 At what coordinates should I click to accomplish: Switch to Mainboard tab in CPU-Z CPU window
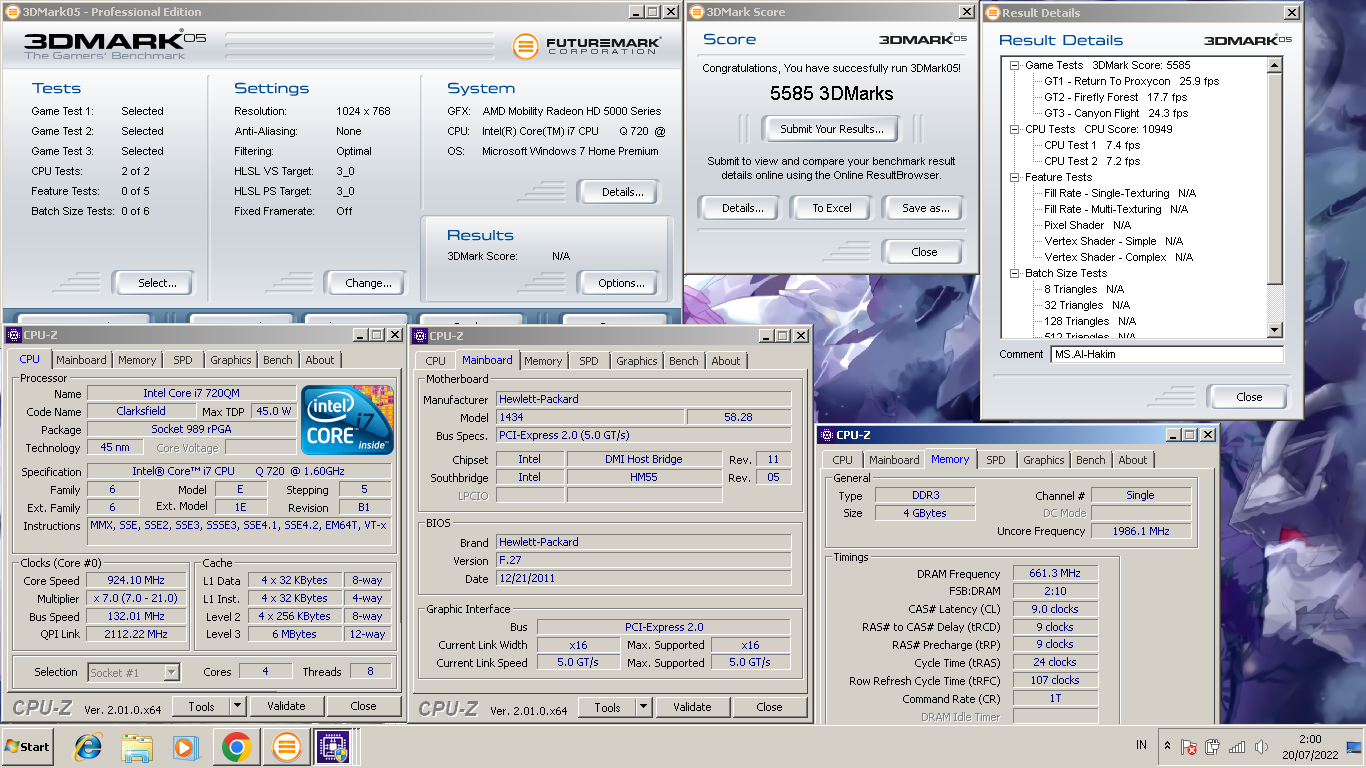coord(81,360)
